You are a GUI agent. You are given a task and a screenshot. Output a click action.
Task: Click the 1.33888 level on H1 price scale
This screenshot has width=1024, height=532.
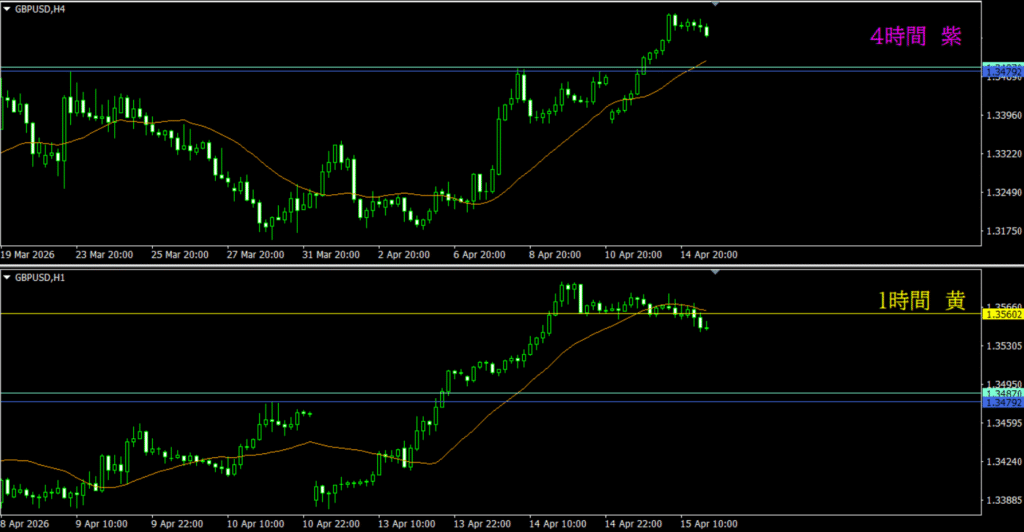click(1003, 501)
